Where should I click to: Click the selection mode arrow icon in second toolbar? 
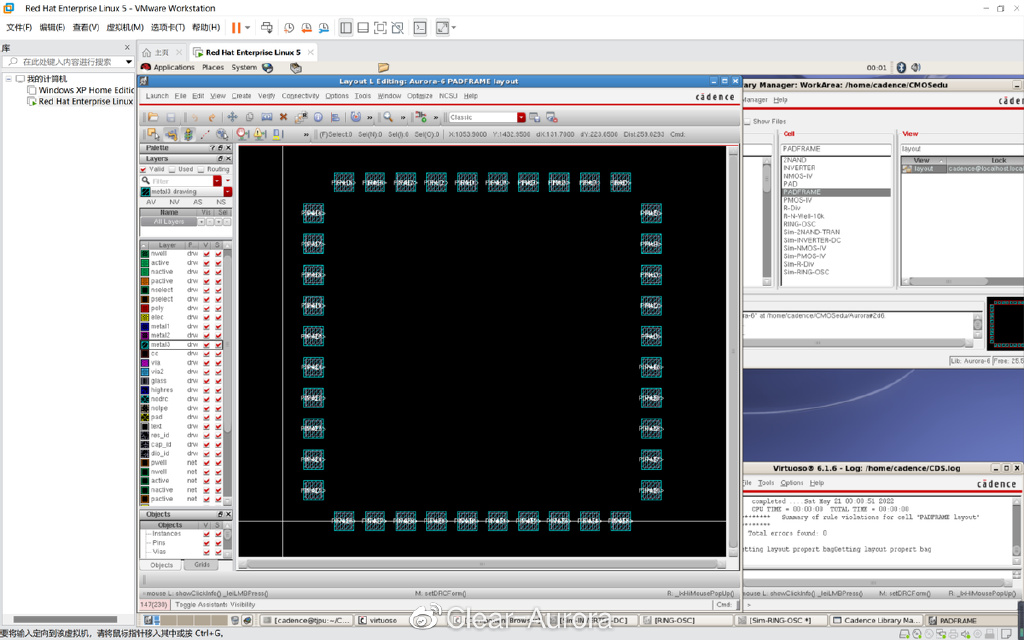[x=153, y=134]
